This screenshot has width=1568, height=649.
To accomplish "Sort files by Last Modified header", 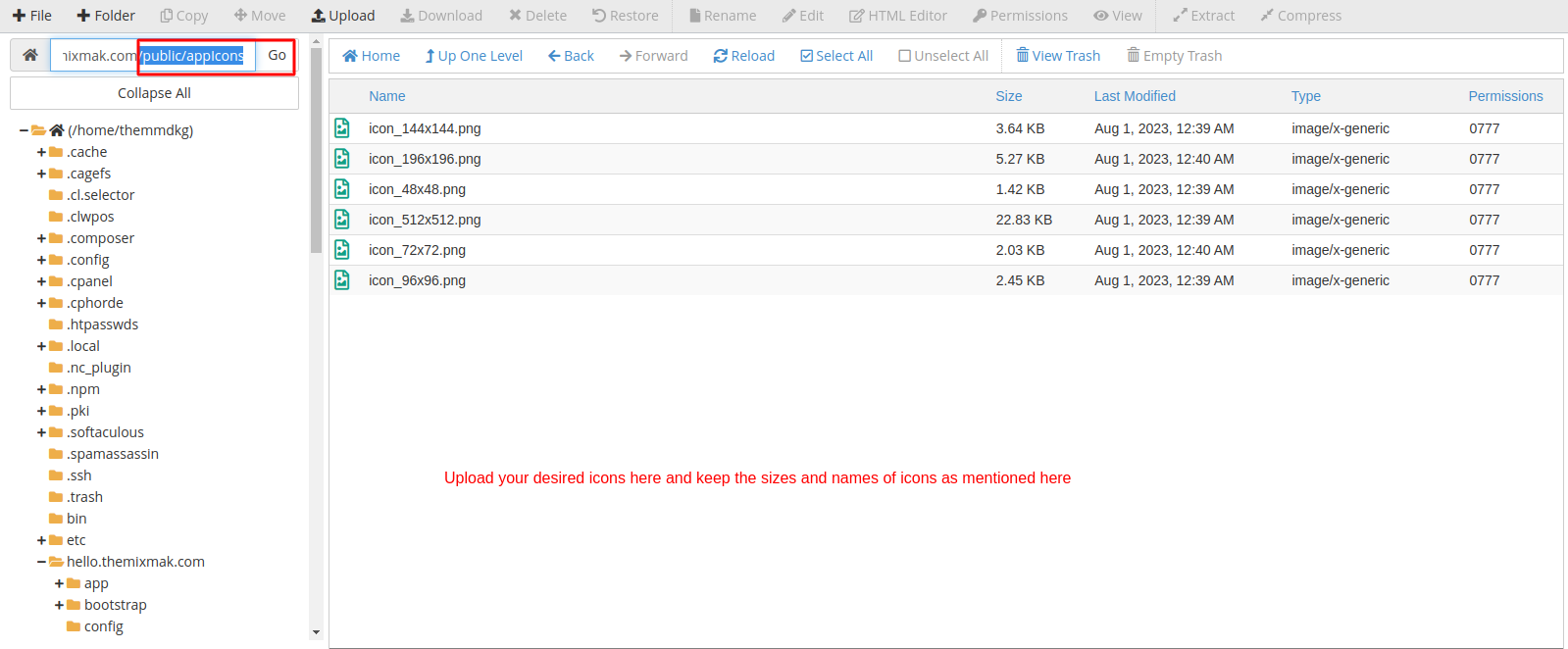I will point(1135,96).
